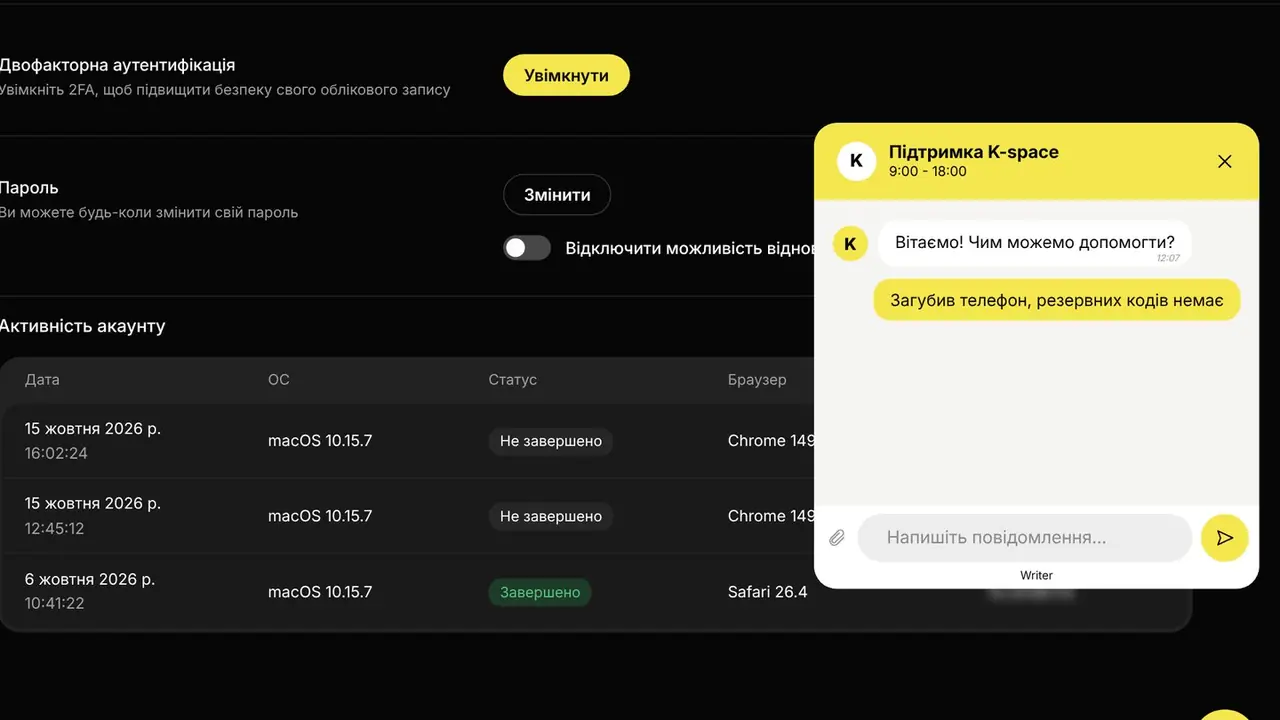Click the green Завершено status badge
The width and height of the screenshot is (1280, 720).
tap(540, 592)
